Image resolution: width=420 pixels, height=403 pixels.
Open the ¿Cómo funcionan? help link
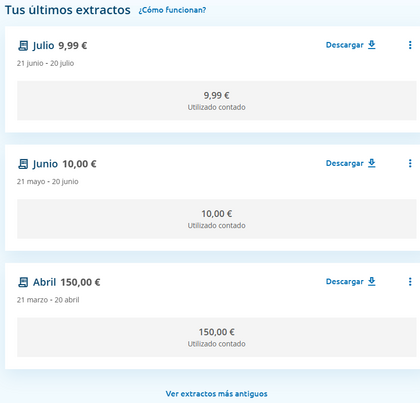click(x=172, y=10)
